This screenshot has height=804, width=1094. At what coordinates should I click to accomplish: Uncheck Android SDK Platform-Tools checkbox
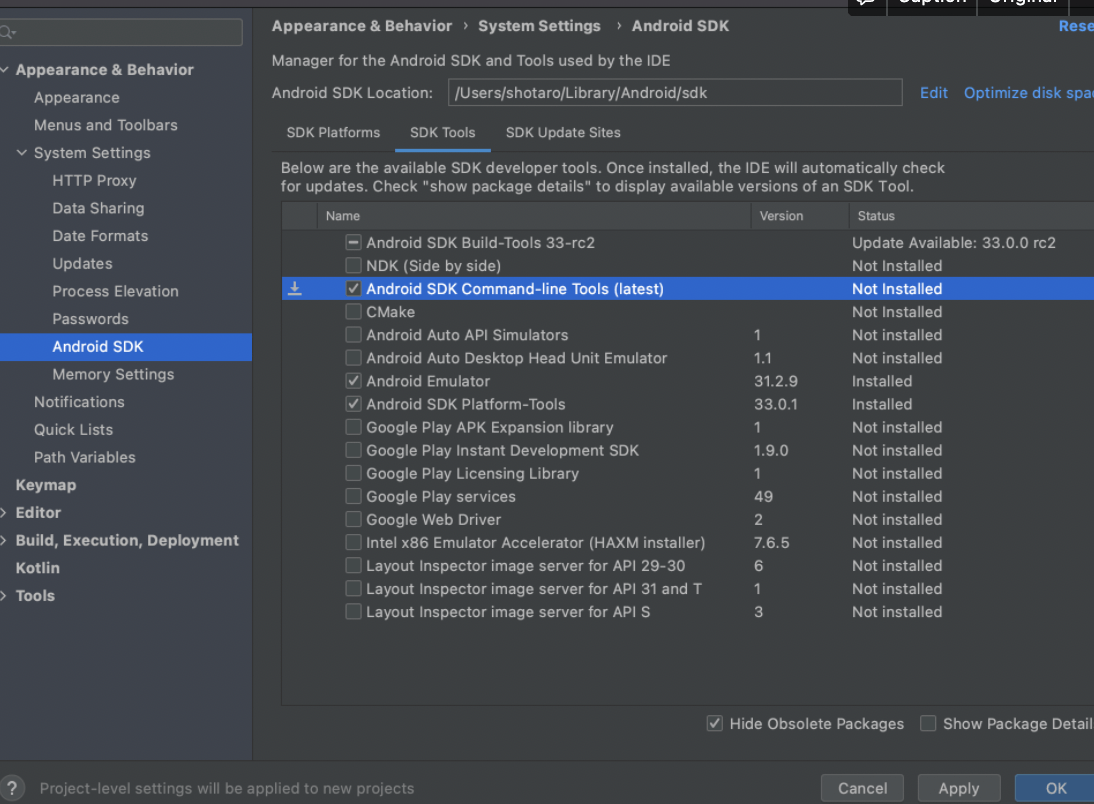point(353,403)
